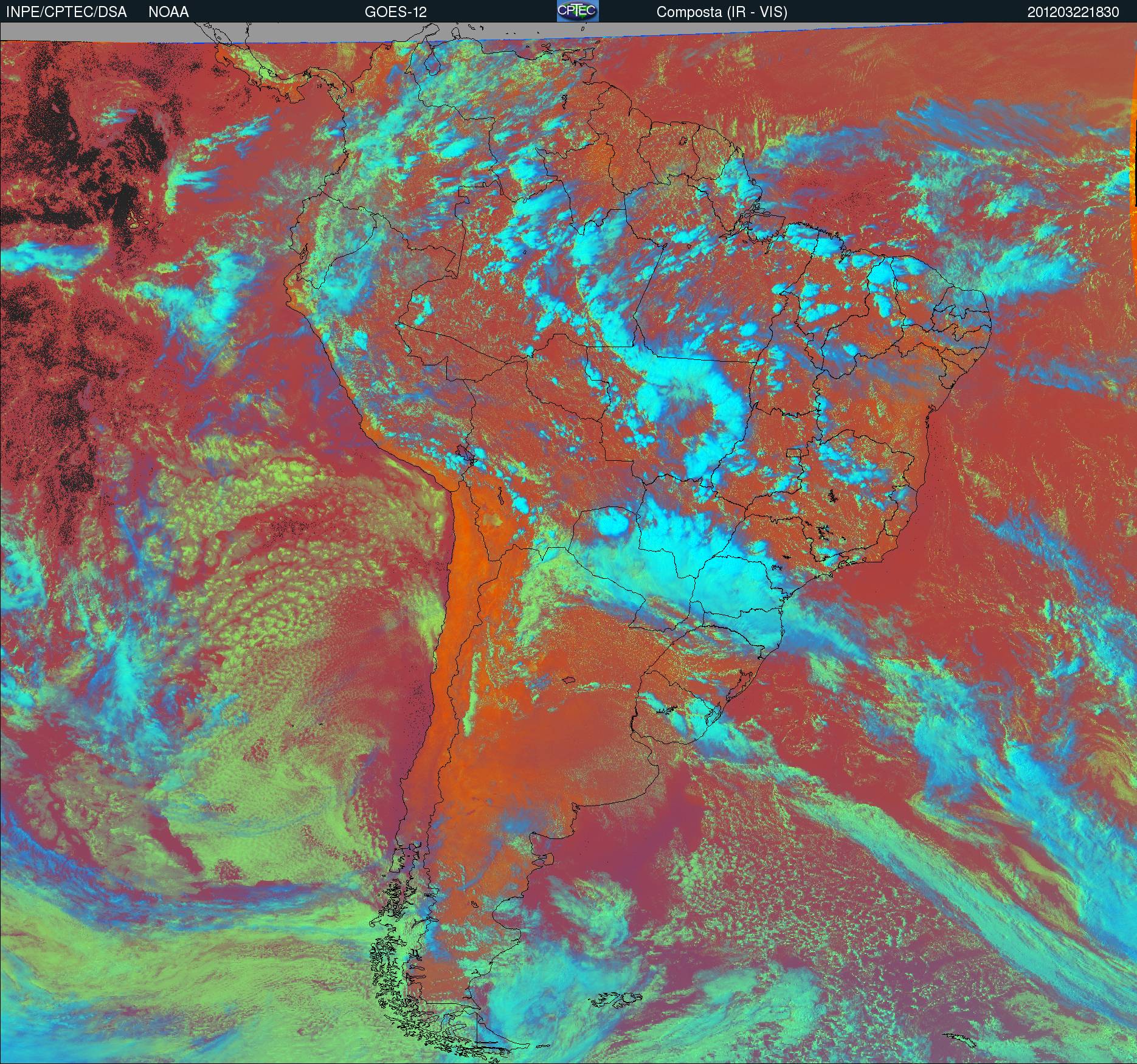Click the timestamp 201203221830

point(1073,12)
